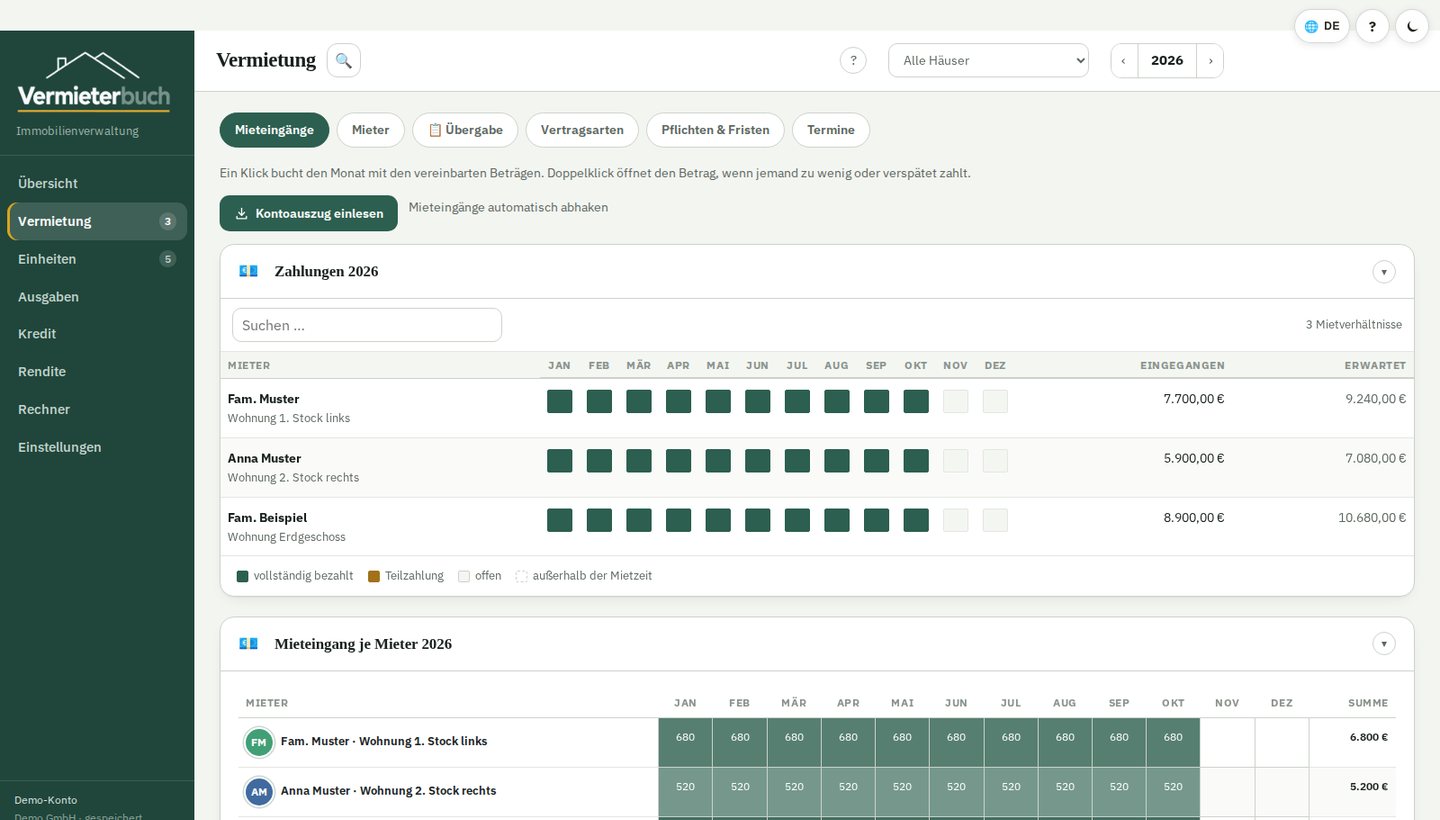Toggle Fam. Beispiel Dezember payment box
Image resolution: width=1440 pixels, height=820 pixels.
tap(995, 520)
